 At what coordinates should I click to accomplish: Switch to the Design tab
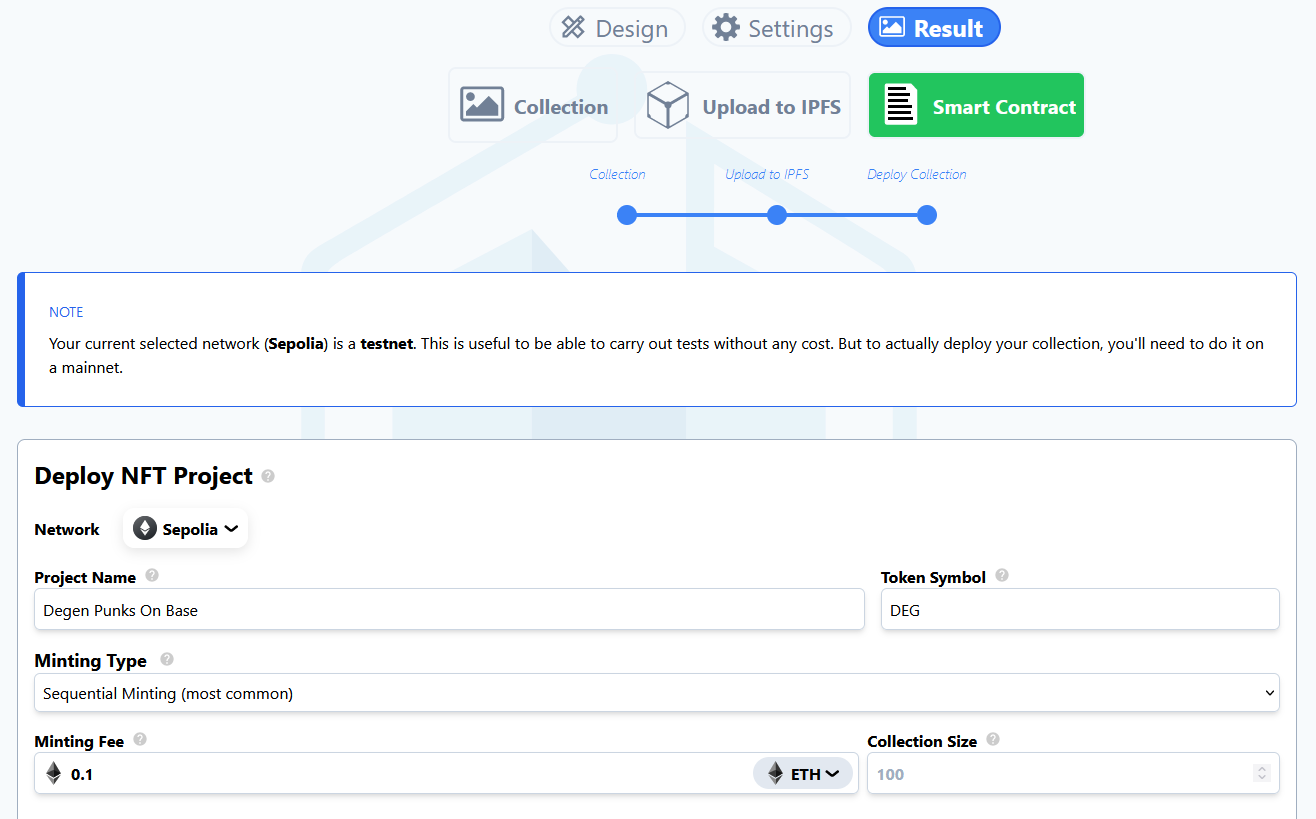click(x=617, y=28)
